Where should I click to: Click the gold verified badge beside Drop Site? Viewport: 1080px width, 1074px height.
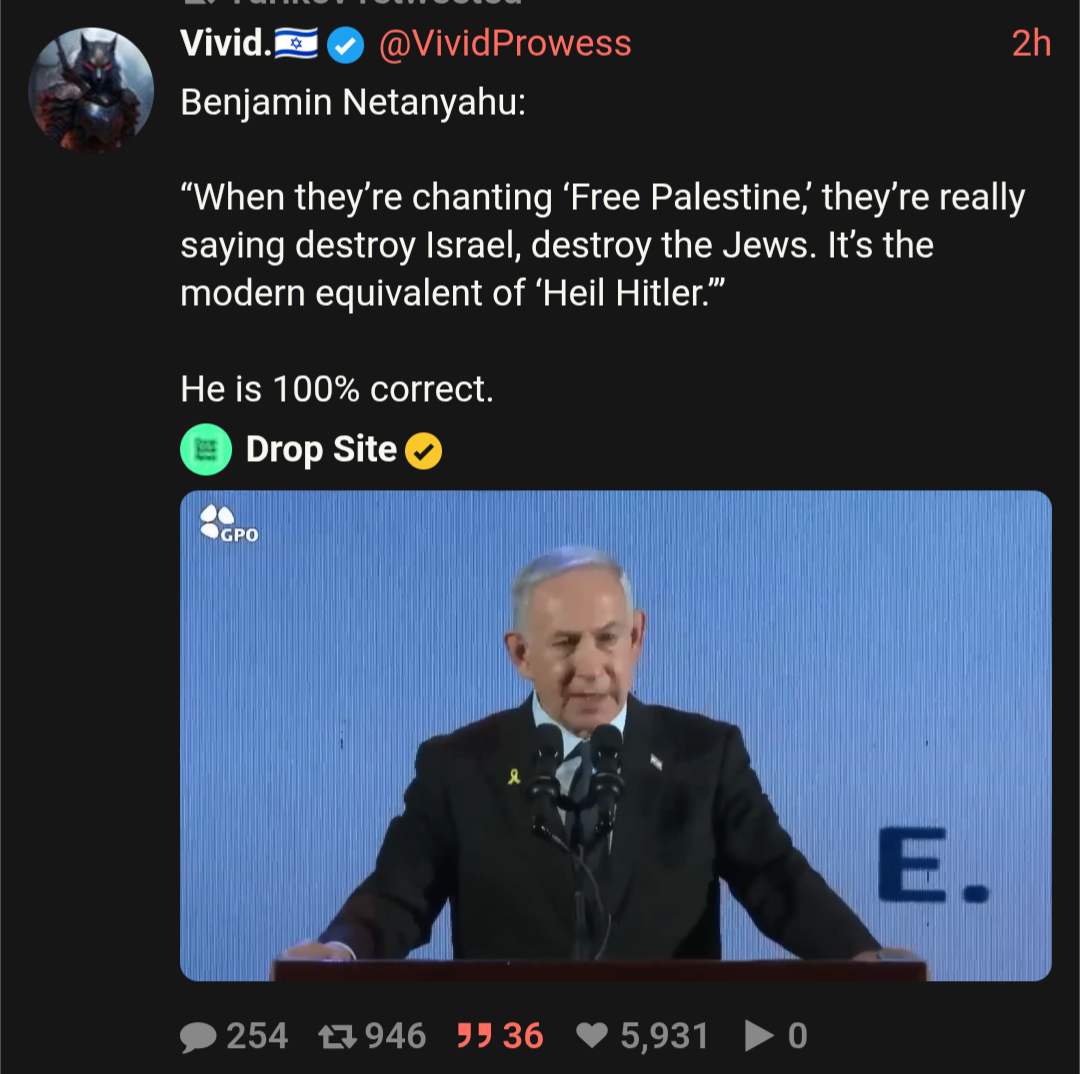click(424, 452)
